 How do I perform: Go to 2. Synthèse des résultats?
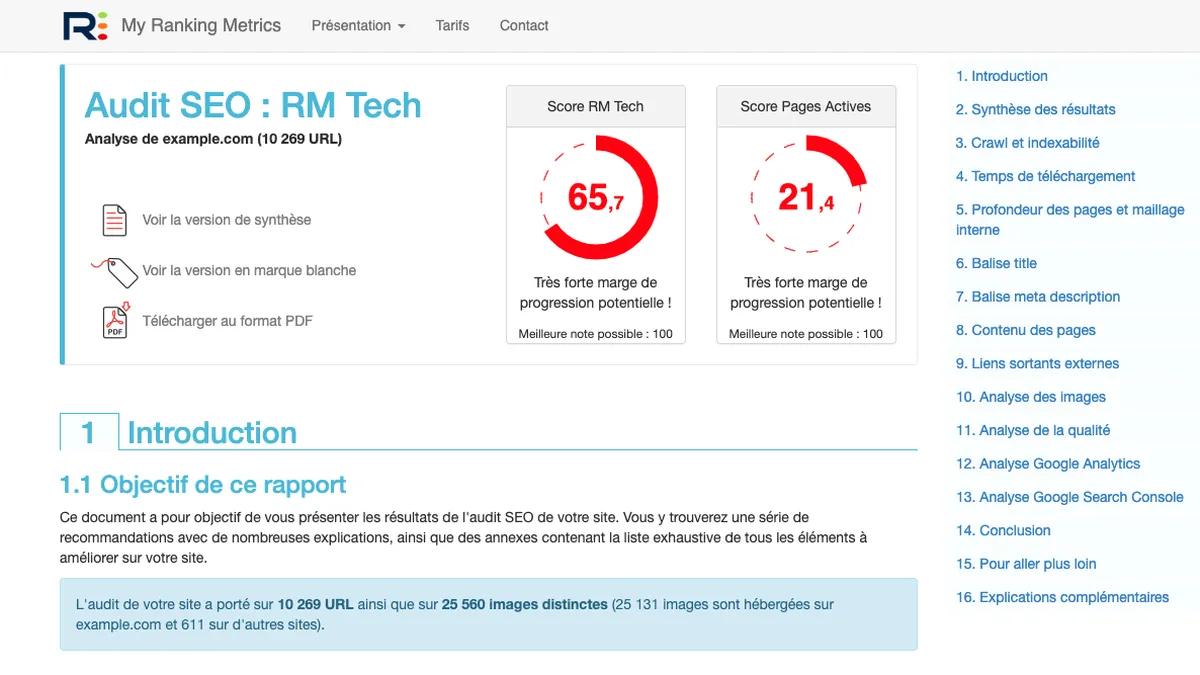1035,110
